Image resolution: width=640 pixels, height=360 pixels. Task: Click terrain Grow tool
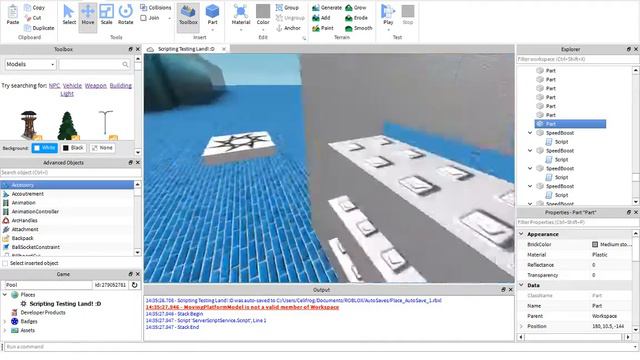356,8
